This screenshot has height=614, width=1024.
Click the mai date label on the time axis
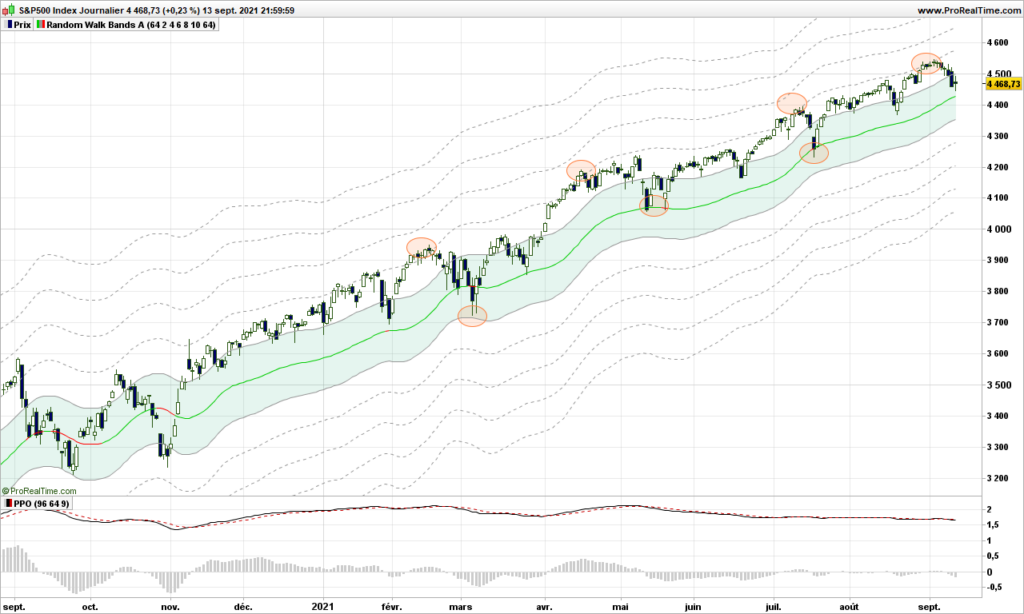pos(620,607)
